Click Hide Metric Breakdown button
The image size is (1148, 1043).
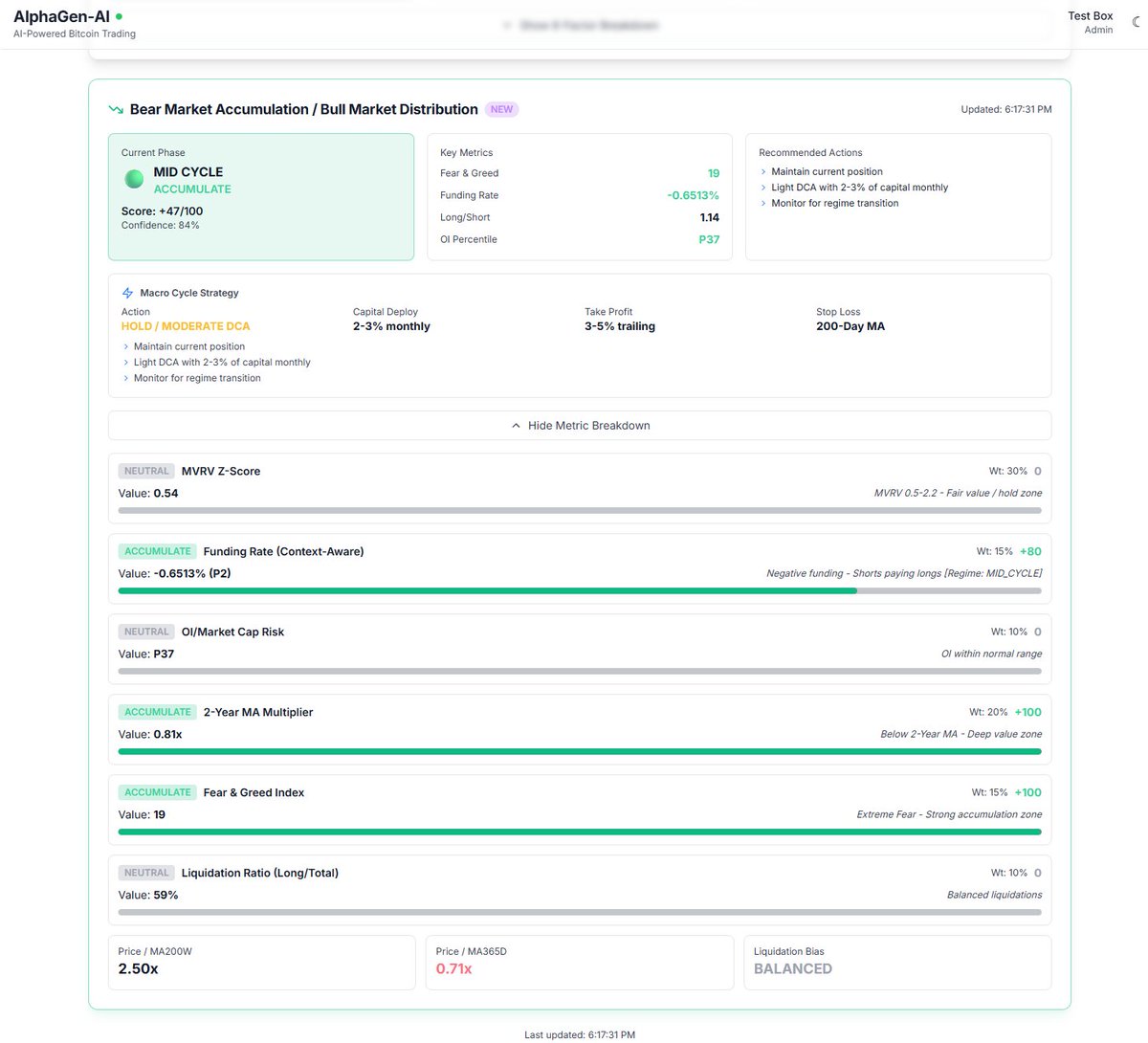(580, 426)
